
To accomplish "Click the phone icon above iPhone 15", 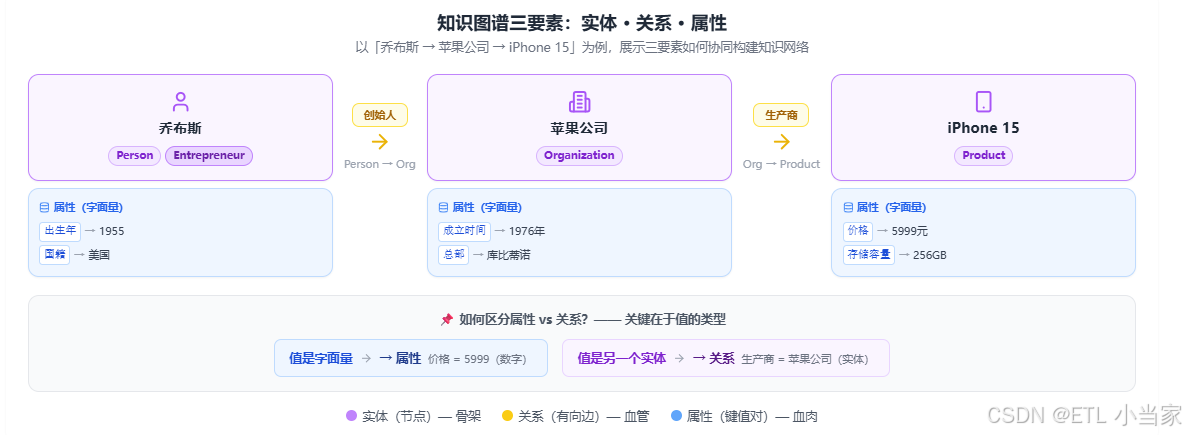I will (983, 101).
